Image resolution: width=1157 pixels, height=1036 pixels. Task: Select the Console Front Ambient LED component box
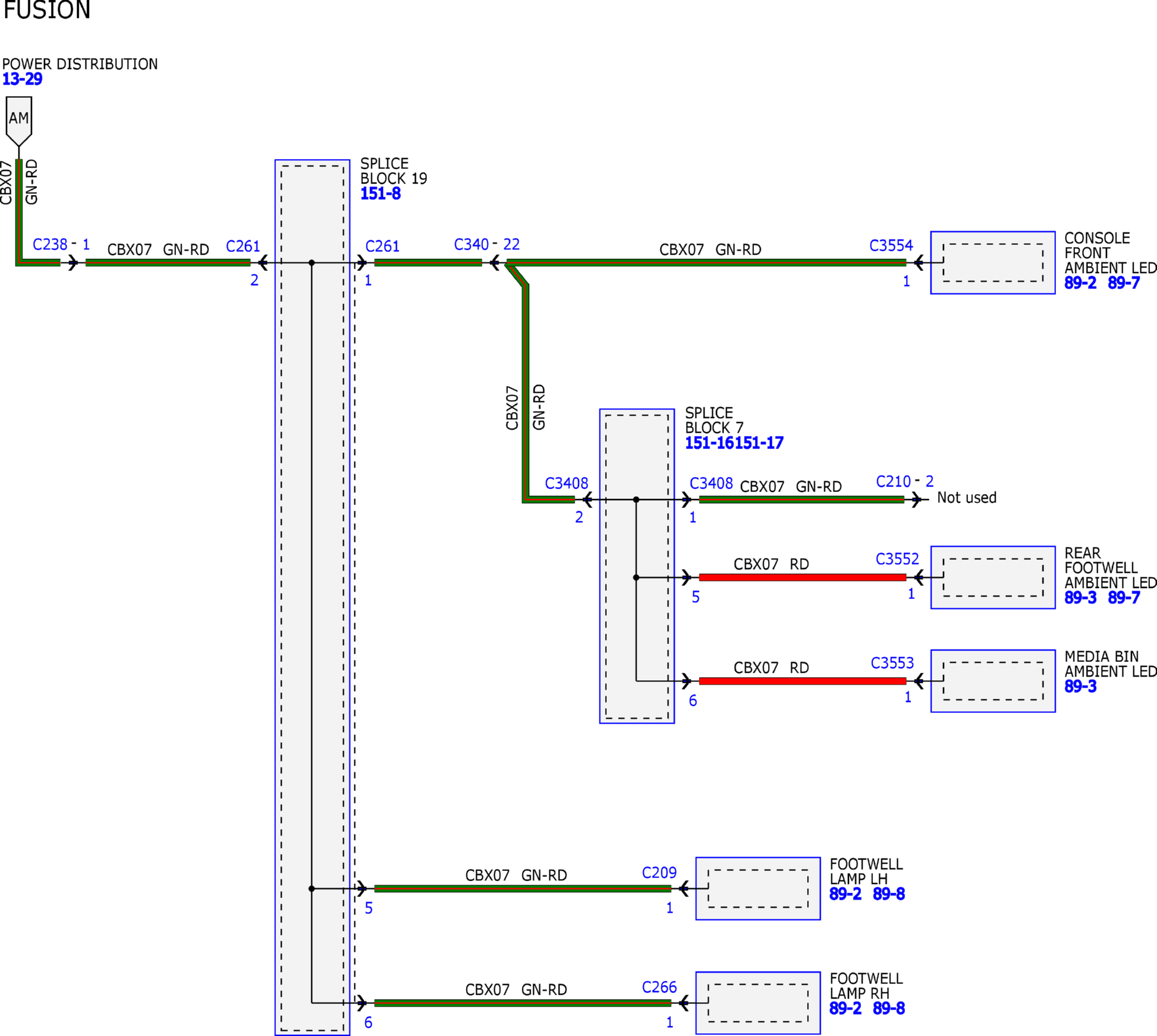992,262
